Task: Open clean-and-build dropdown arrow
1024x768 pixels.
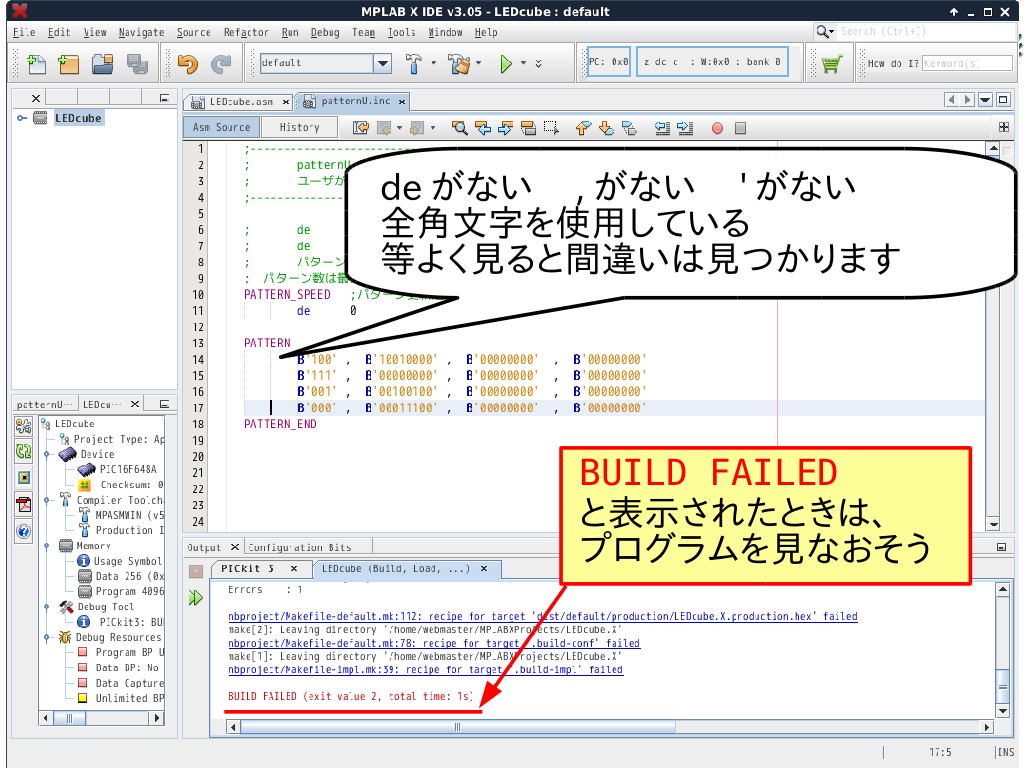Action: [479, 63]
